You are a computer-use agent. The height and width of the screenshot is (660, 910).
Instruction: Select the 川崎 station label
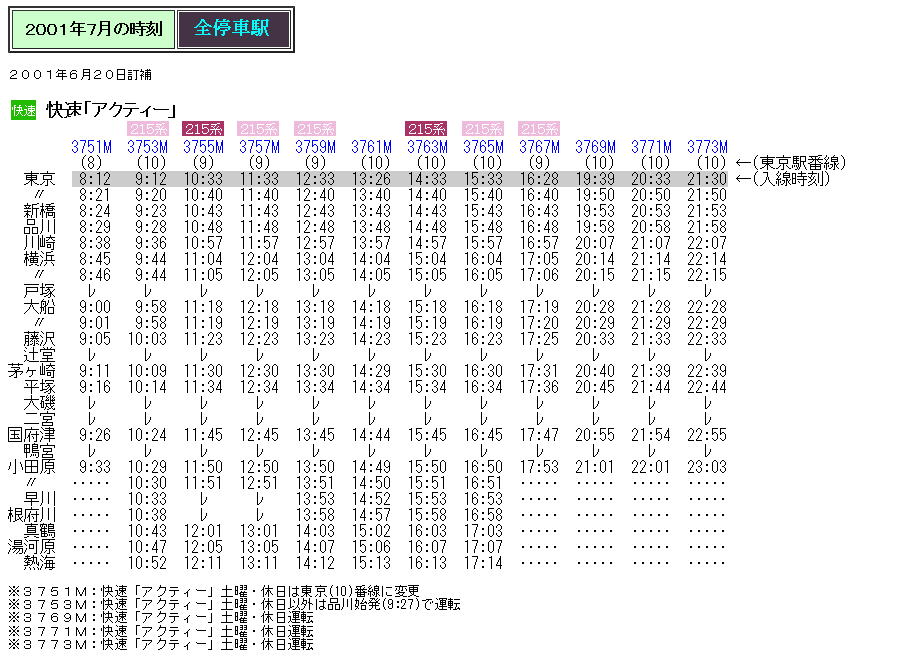[39, 243]
